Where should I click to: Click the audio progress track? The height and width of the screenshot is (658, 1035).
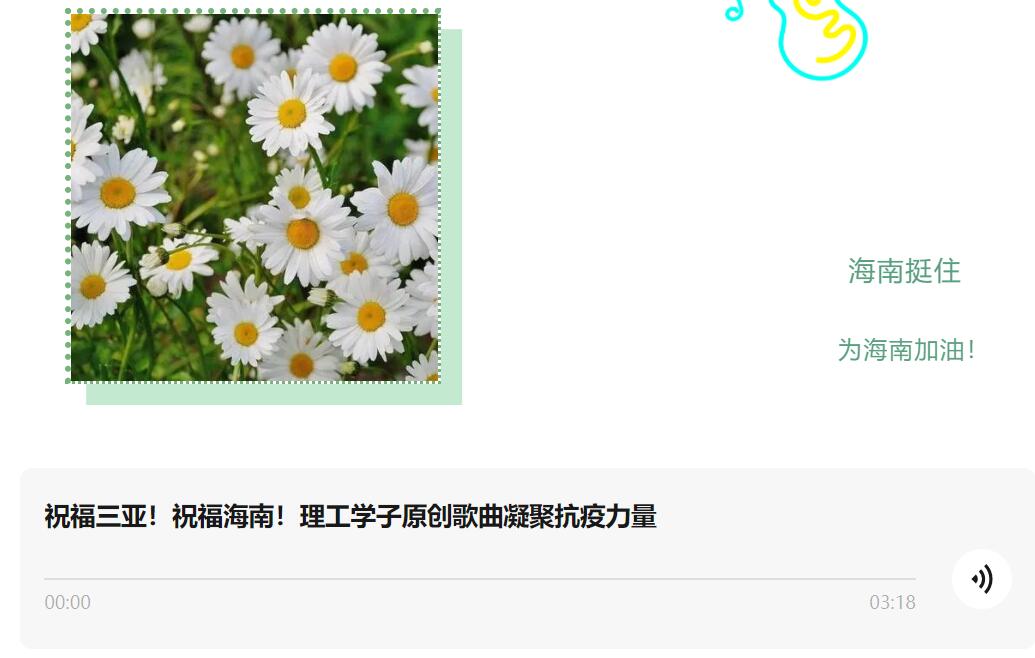pos(480,579)
